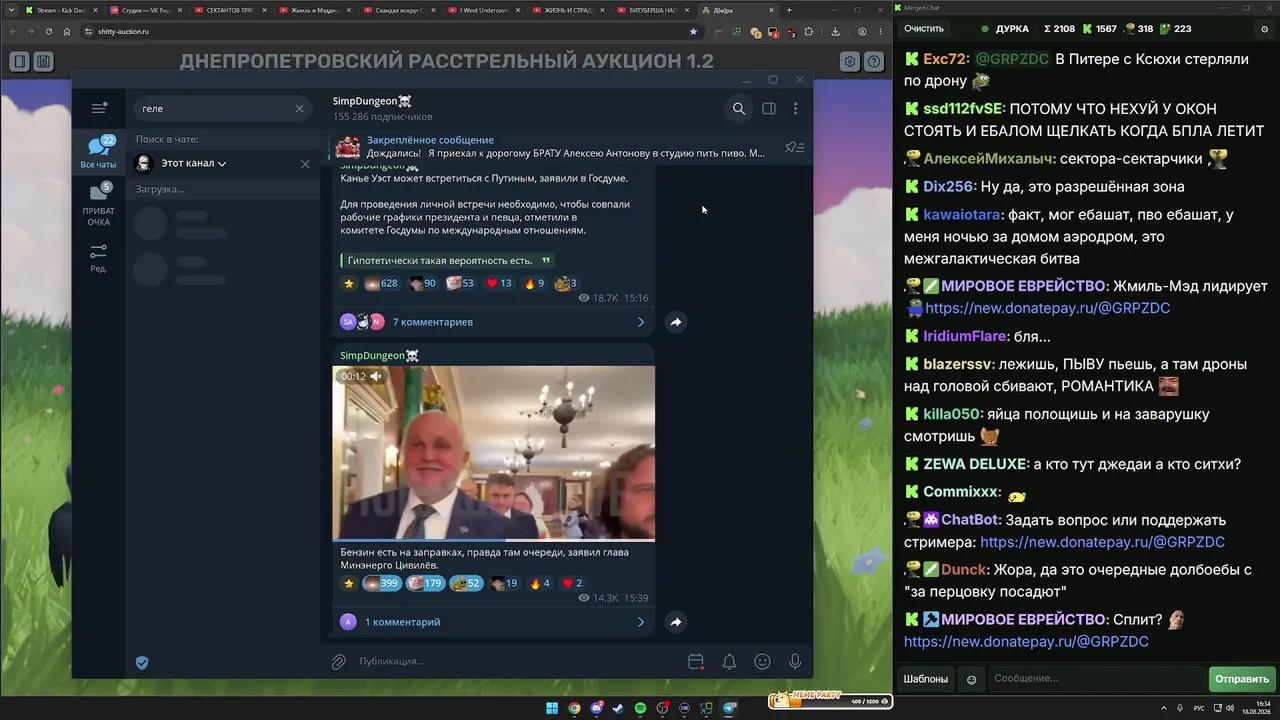Image resolution: width=1280 pixels, height=720 pixels.
Task: Clear the Telegram search field text
Action: 299,108
